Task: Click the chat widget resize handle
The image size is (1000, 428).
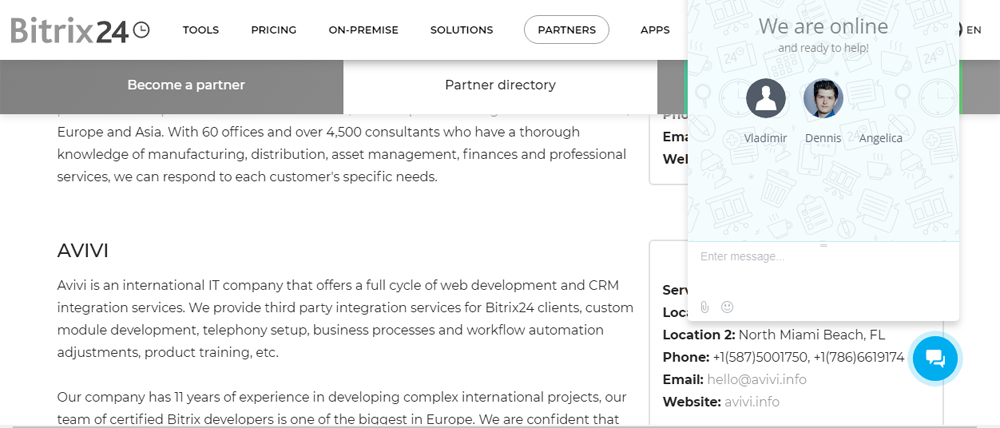Action: tap(823, 245)
